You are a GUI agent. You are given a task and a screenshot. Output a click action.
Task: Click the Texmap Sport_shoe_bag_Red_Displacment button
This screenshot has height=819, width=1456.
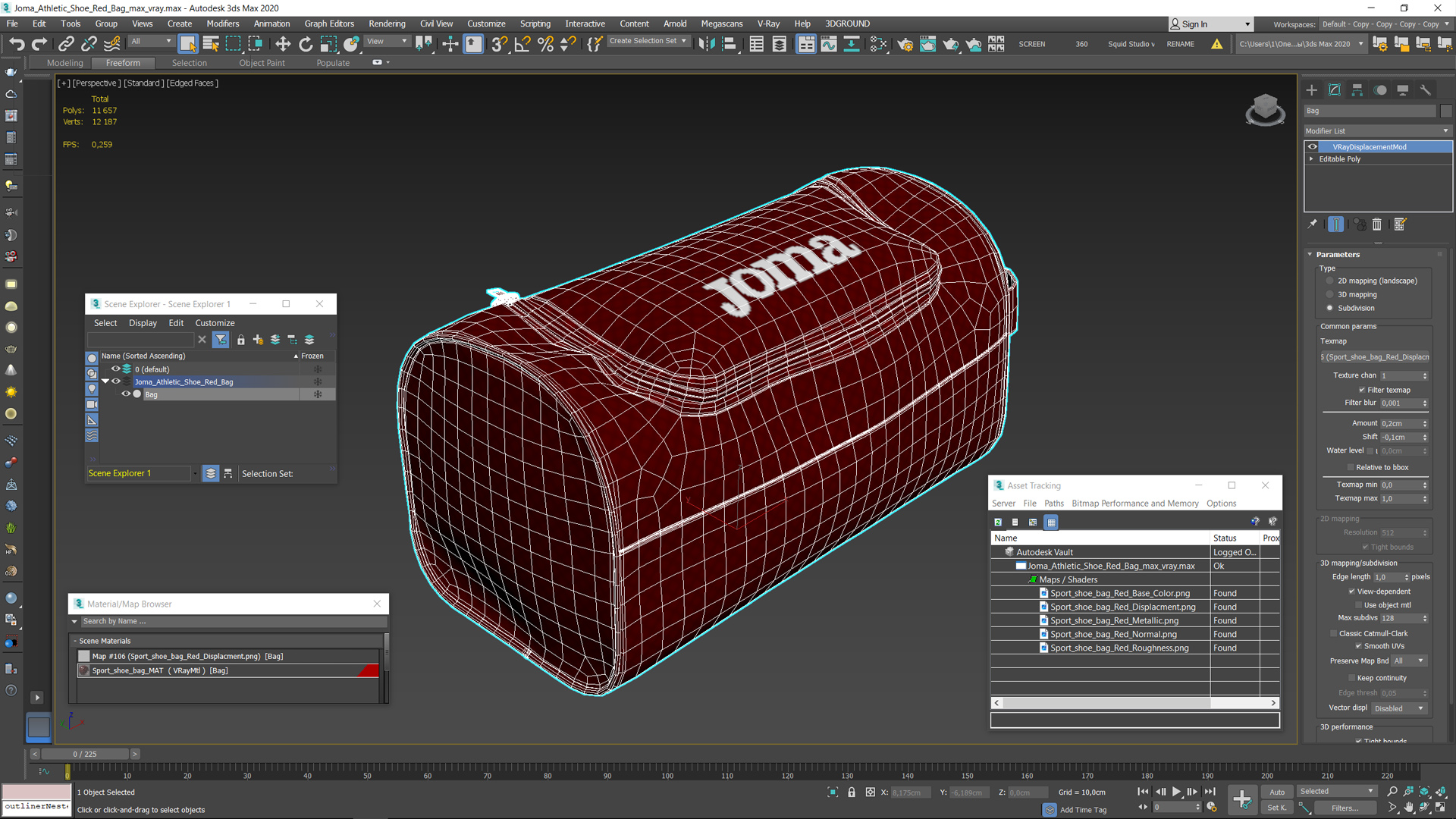click(1375, 356)
